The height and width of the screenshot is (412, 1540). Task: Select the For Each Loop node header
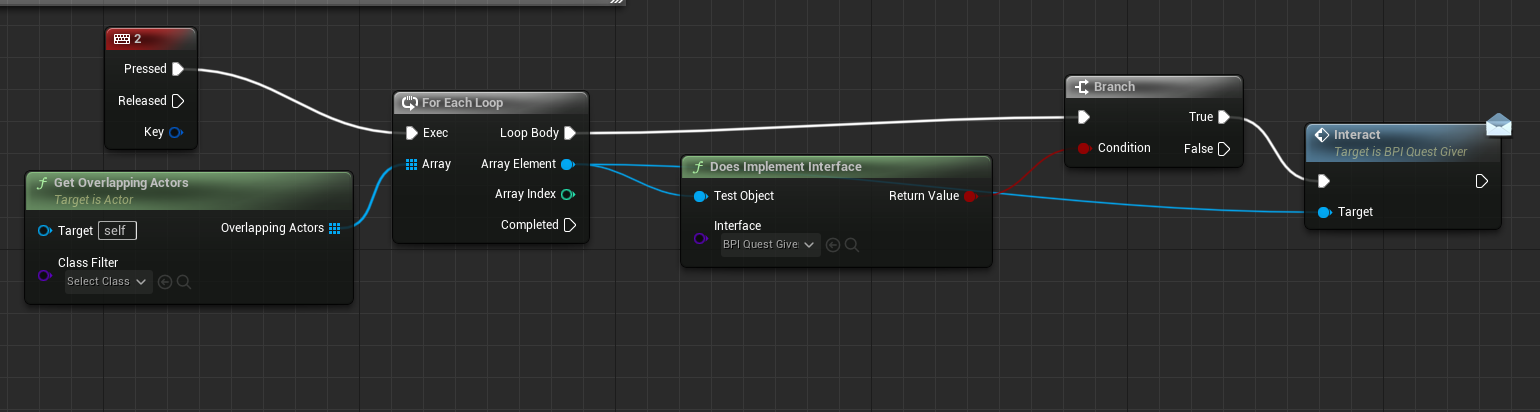(x=490, y=103)
